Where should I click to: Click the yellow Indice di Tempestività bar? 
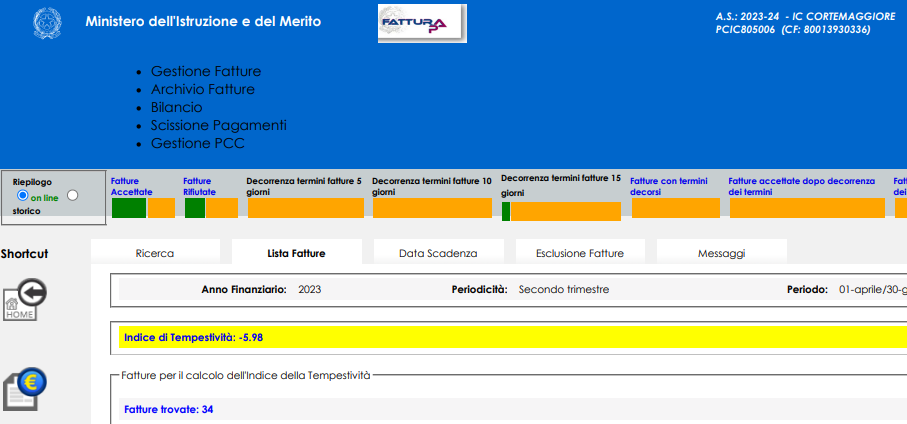pyautogui.click(x=510, y=337)
